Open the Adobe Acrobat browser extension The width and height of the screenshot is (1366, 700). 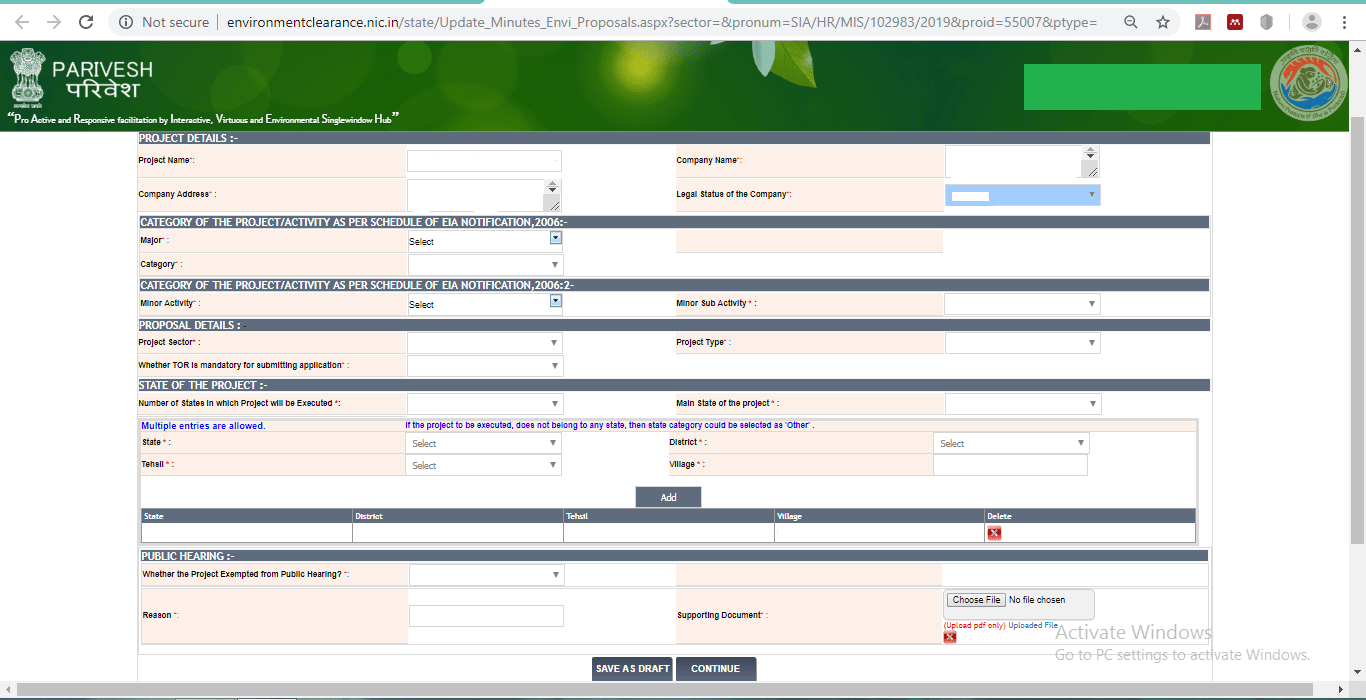tap(1203, 20)
